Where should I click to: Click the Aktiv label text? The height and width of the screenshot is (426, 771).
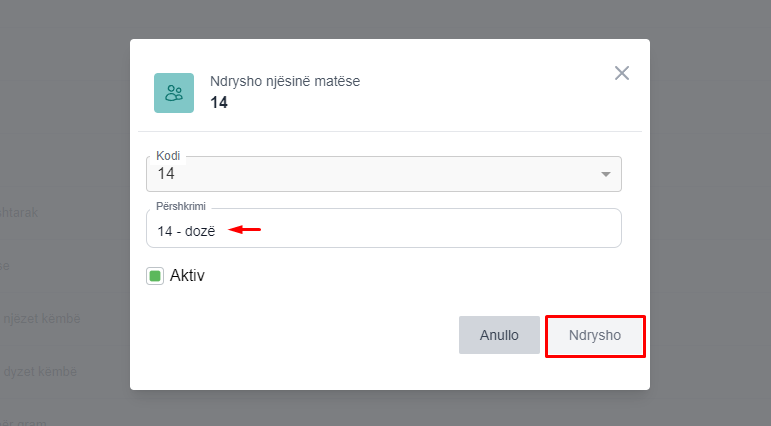coord(187,275)
